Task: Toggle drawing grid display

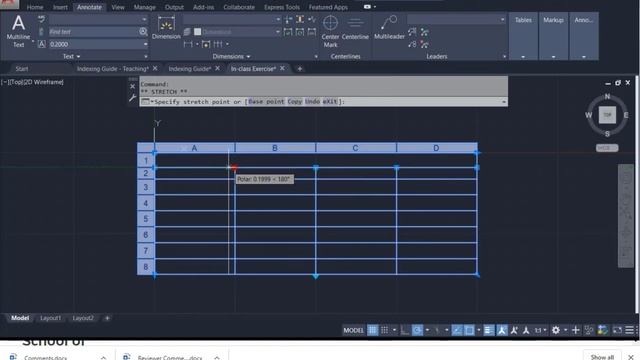Action: pyautogui.click(x=372, y=330)
